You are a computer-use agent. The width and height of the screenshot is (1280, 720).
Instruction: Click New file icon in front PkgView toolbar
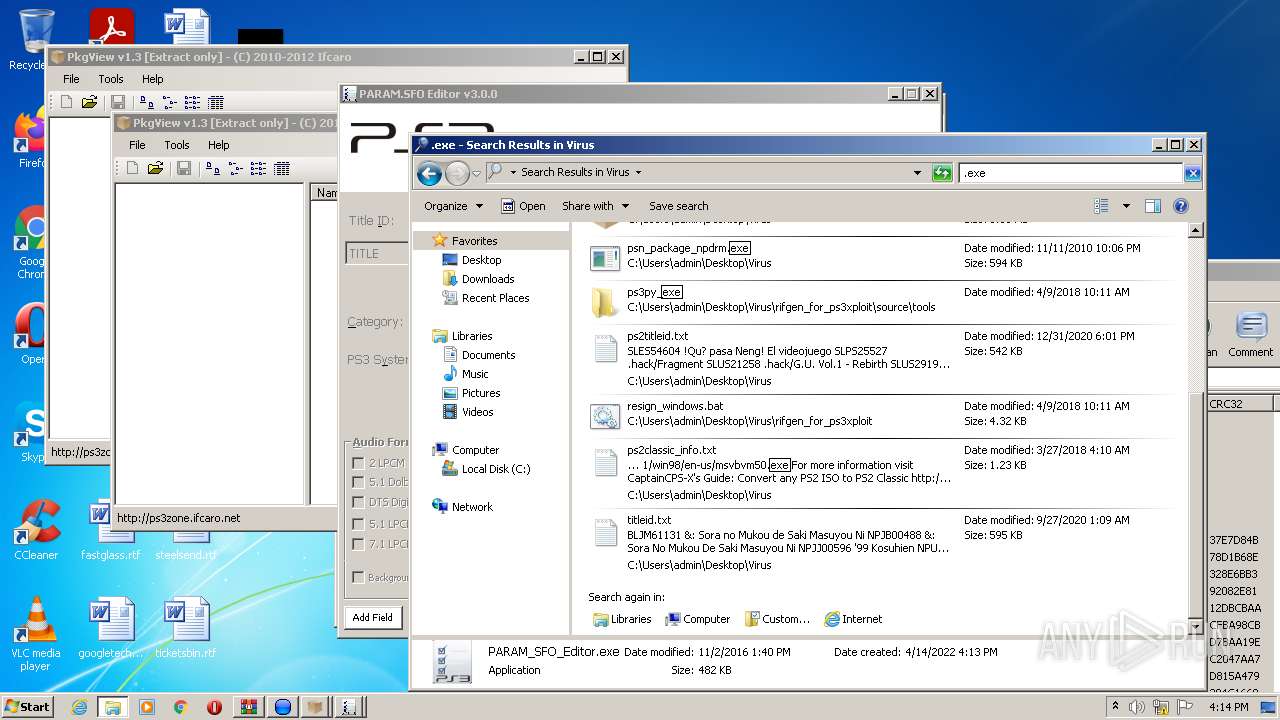[x=132, y=168]
